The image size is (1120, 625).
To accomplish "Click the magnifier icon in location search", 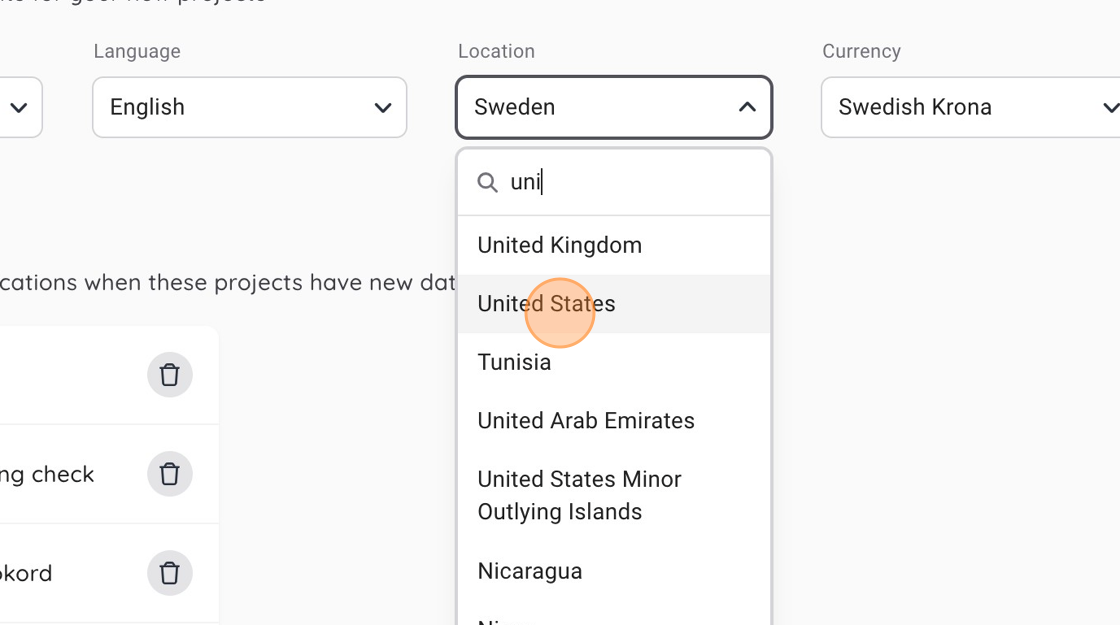I will tap(487, 183).
